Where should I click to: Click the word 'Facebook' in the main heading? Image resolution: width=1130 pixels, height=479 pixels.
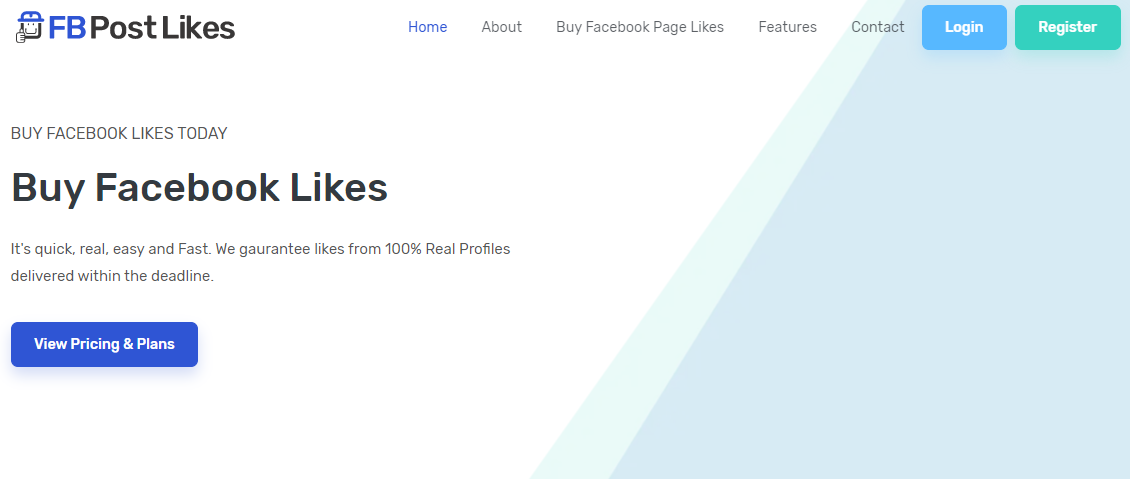(x=187, y=187)
